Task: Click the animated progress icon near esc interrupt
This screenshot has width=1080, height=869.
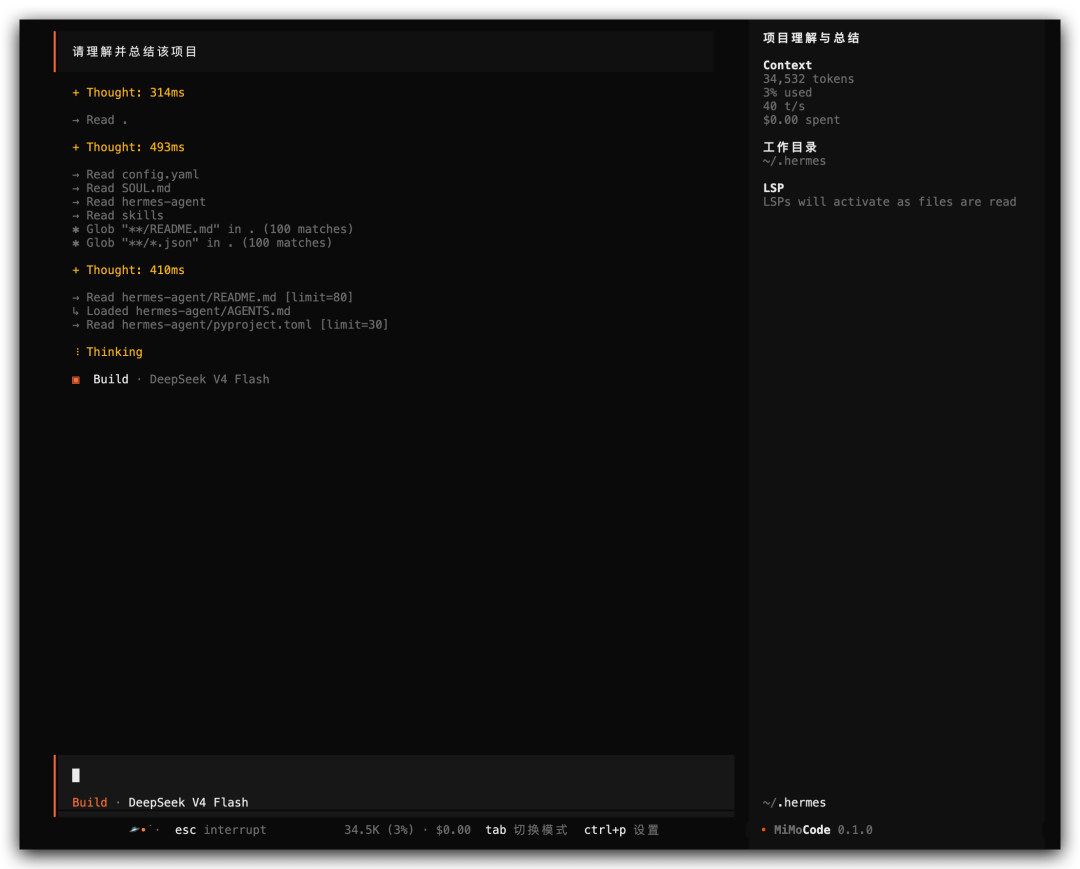Action: tap(144, 830)
